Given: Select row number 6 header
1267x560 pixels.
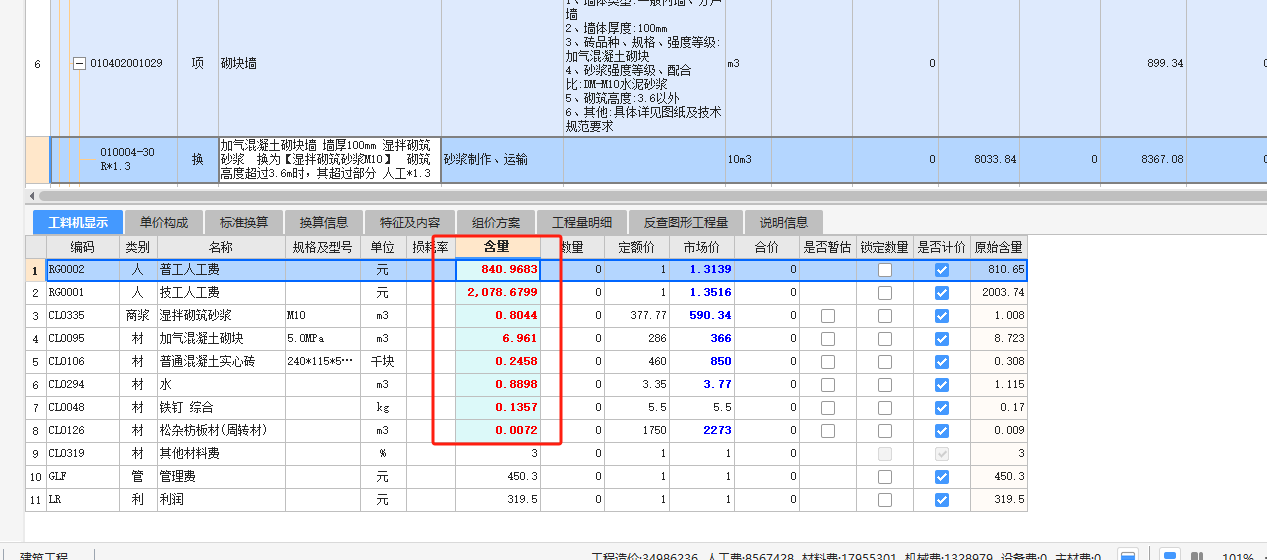Looking at the screenshot, I should click(x=37, y=64).
